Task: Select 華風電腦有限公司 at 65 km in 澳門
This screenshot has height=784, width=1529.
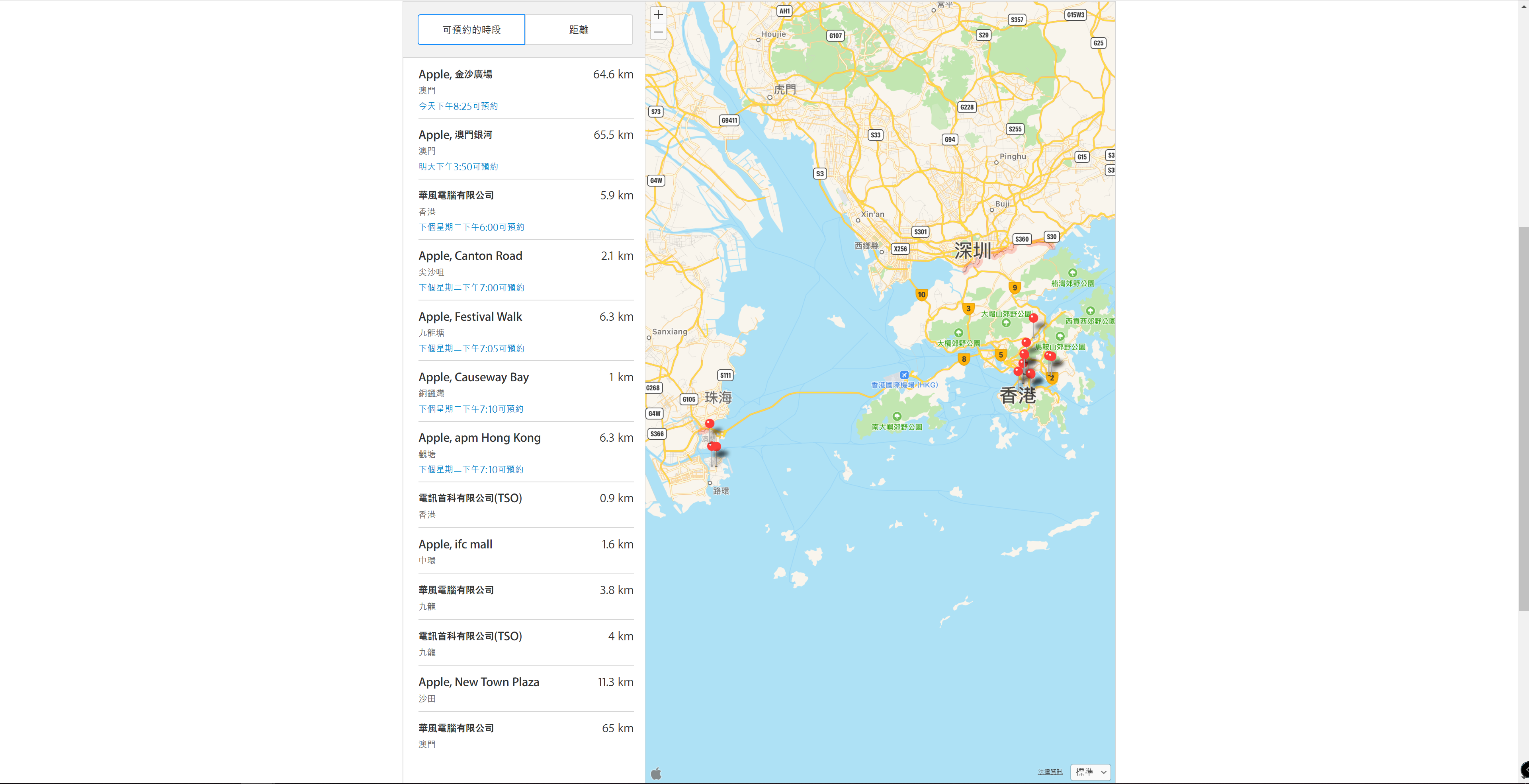Action: point(526,735)
